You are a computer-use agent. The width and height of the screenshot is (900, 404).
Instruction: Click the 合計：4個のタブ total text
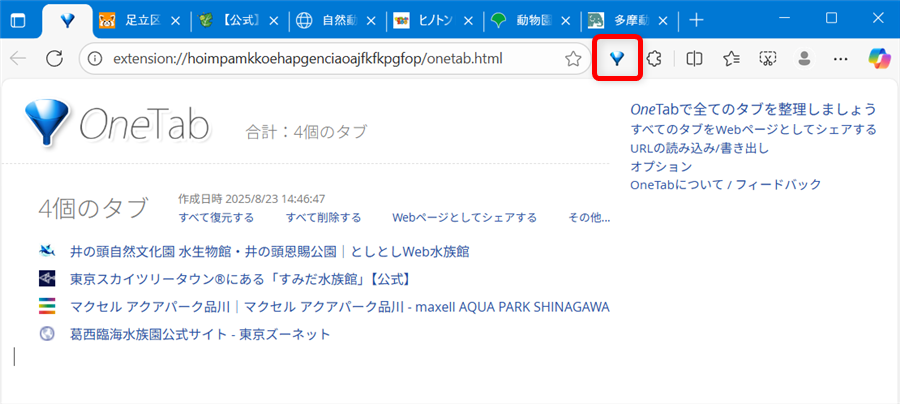pyautogui.click(x=306, y=132)
